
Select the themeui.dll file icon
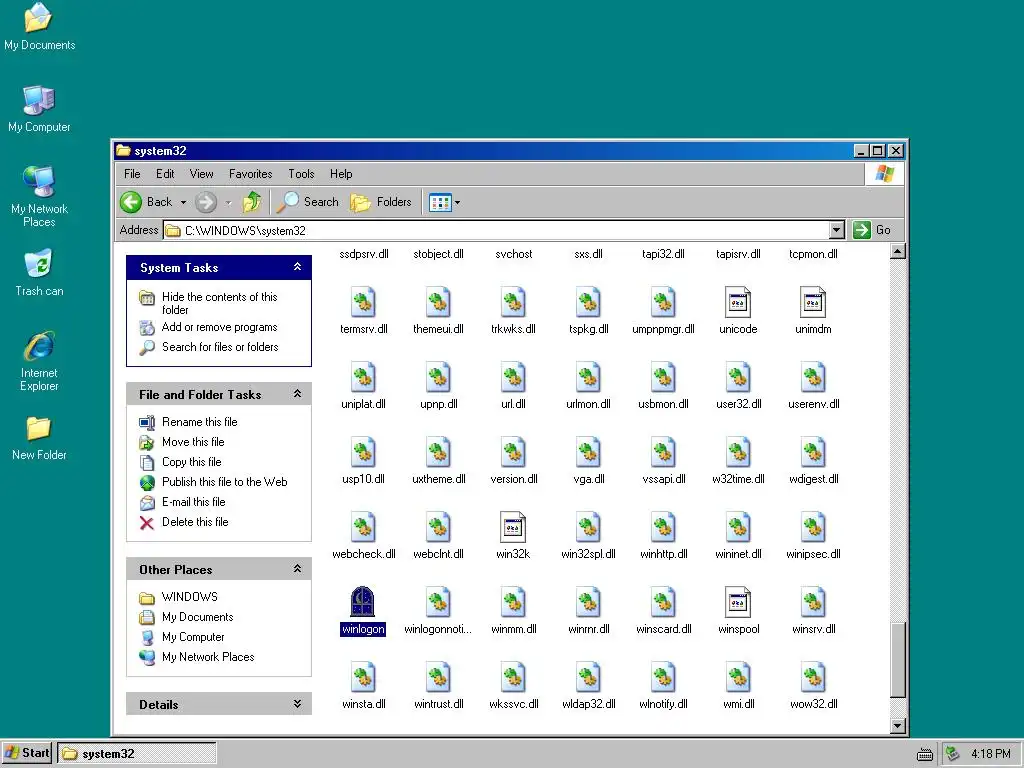(x=438, y=302)
